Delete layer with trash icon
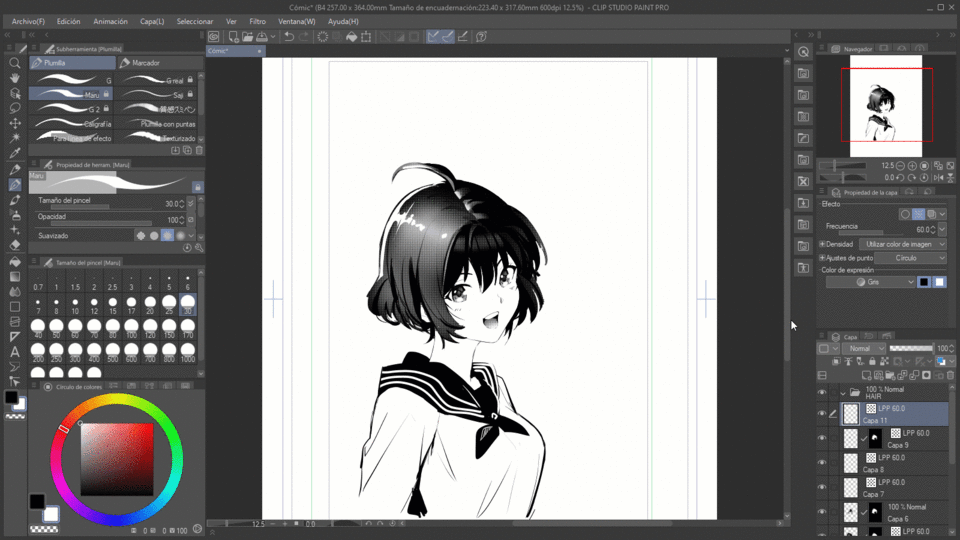960x540 pixels. point(950,375)
